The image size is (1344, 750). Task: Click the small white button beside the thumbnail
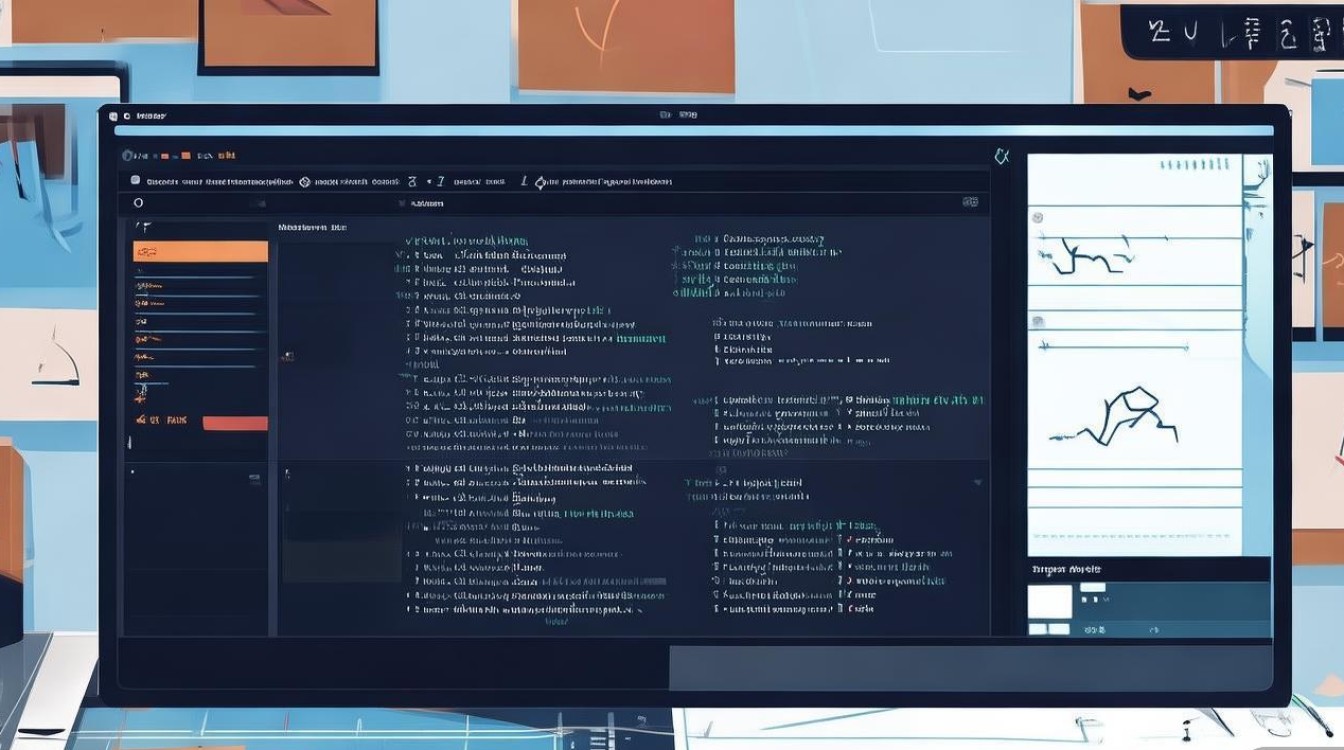click(1093, 588)
